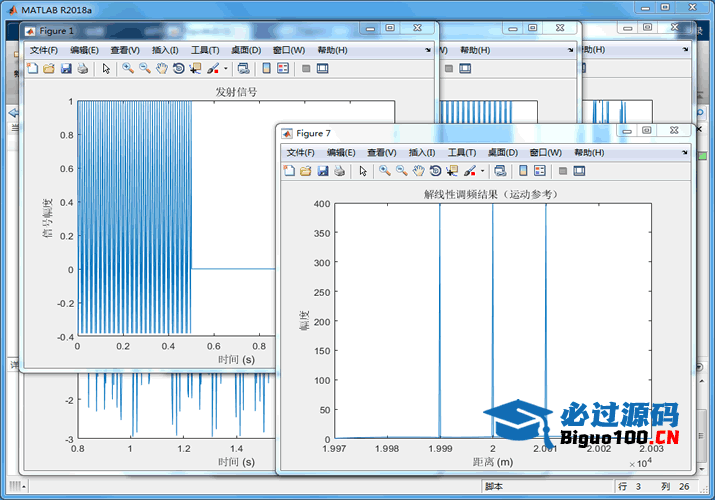Screen dimensions: 715x500
Task: Toggle Insert Colorbar in Figure 1 toolbar
Action: [267, 68]
